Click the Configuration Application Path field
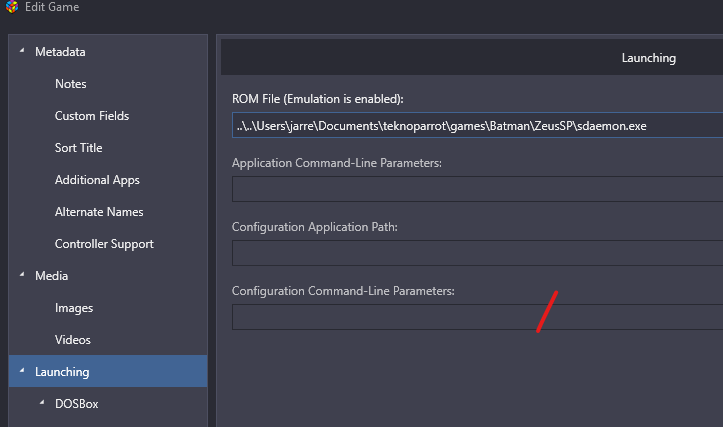The width and height of the screenshot is (723, 427). 477,253
